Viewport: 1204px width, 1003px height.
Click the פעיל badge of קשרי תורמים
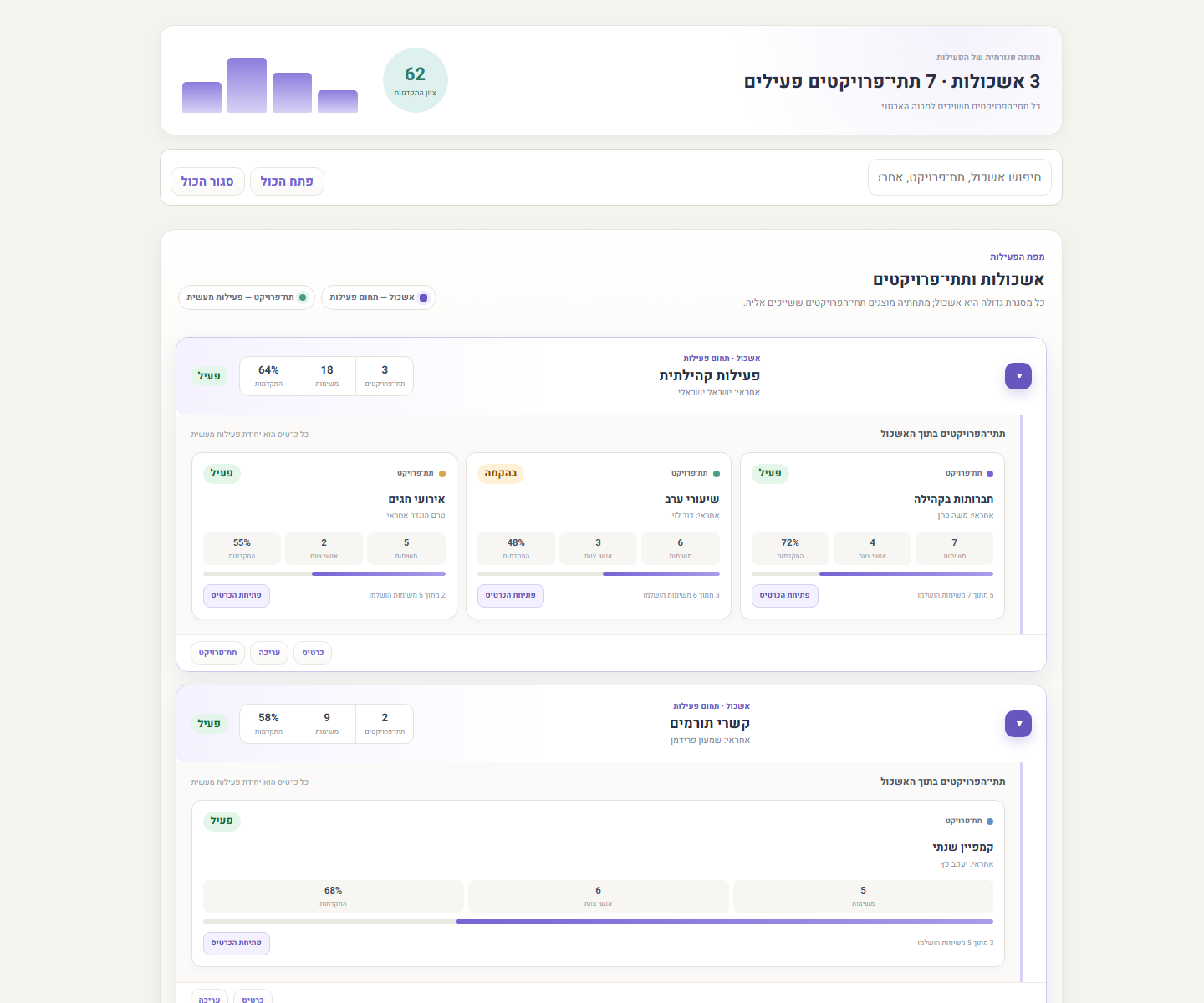point(209,724)
